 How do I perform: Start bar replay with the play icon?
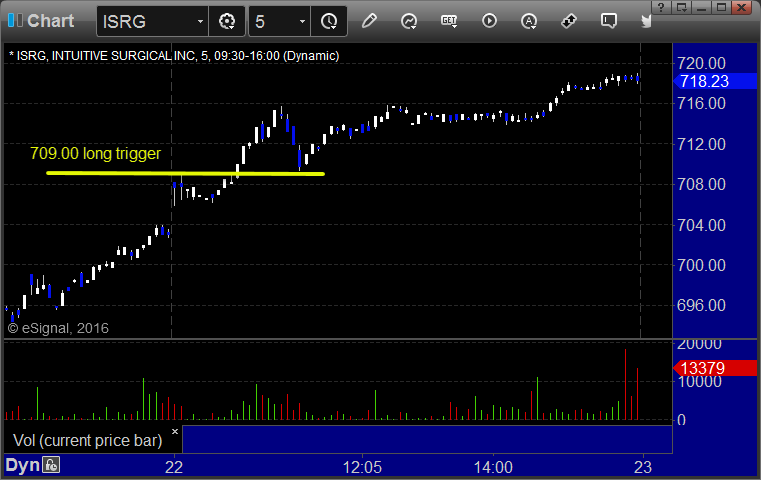(489, 21)
